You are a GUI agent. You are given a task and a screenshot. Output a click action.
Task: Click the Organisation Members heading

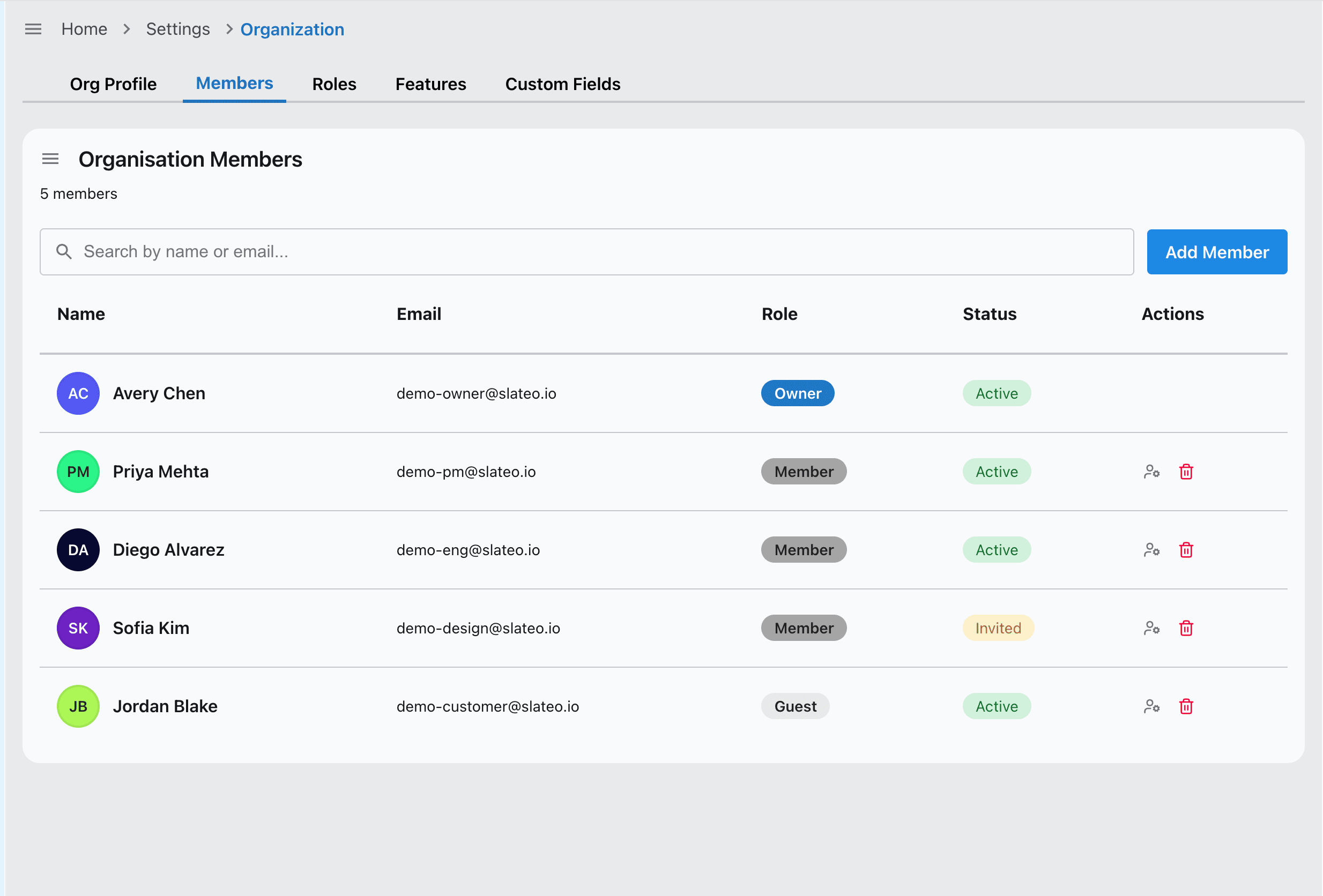tap(191, 159)
